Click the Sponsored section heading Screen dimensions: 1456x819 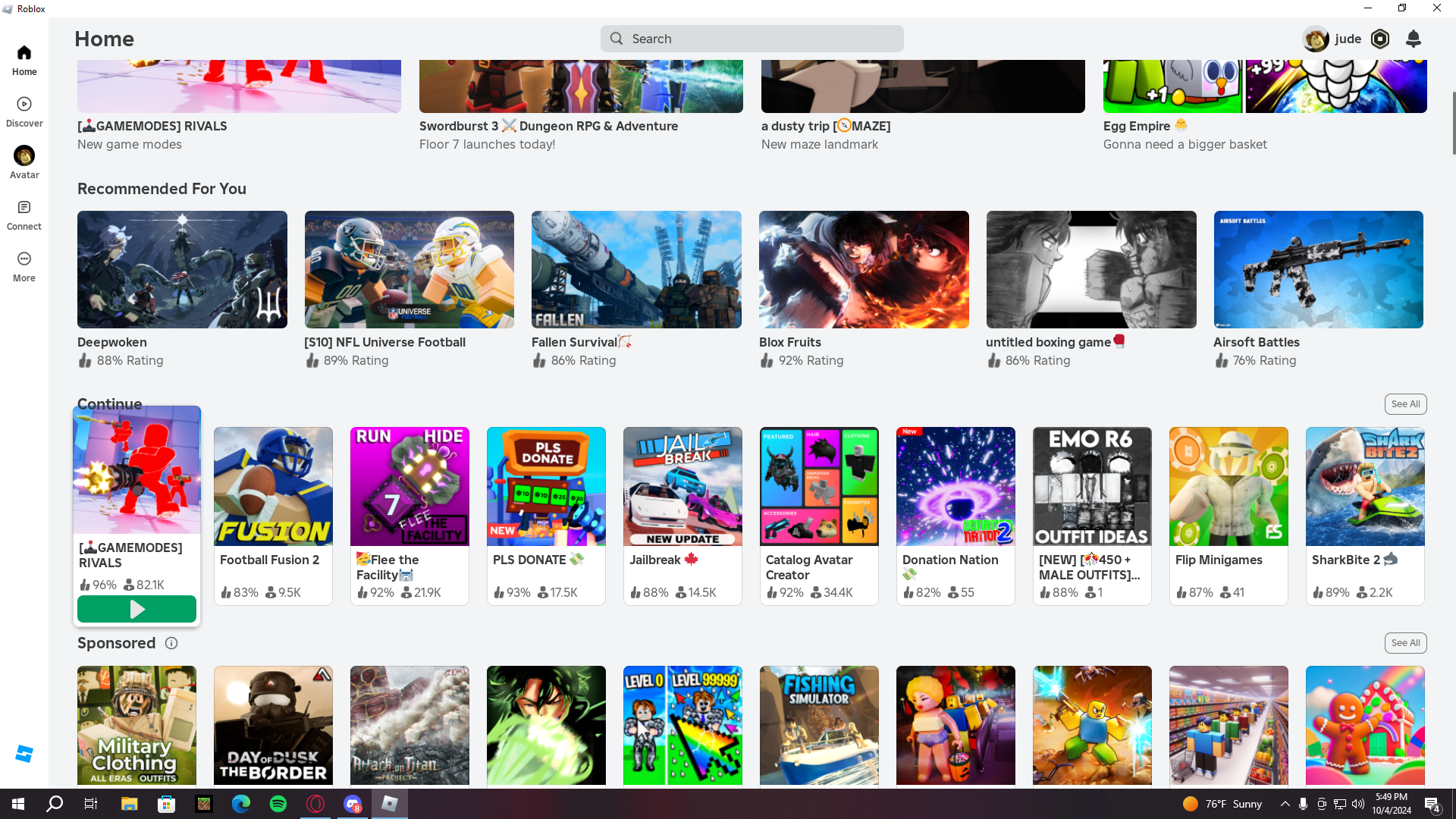(116, 643)
